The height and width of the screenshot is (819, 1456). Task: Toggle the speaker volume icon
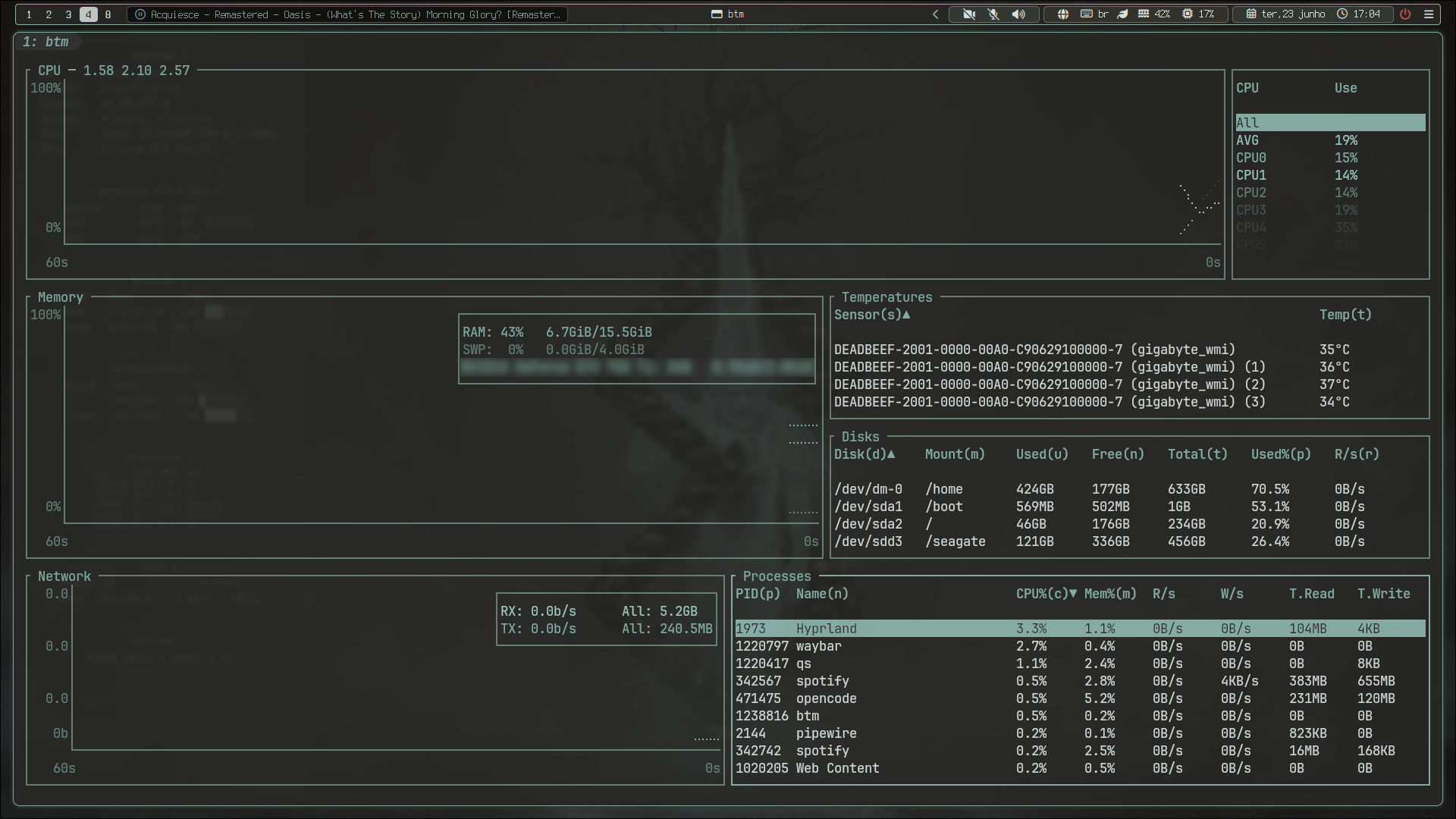[x=1018, y=14]
